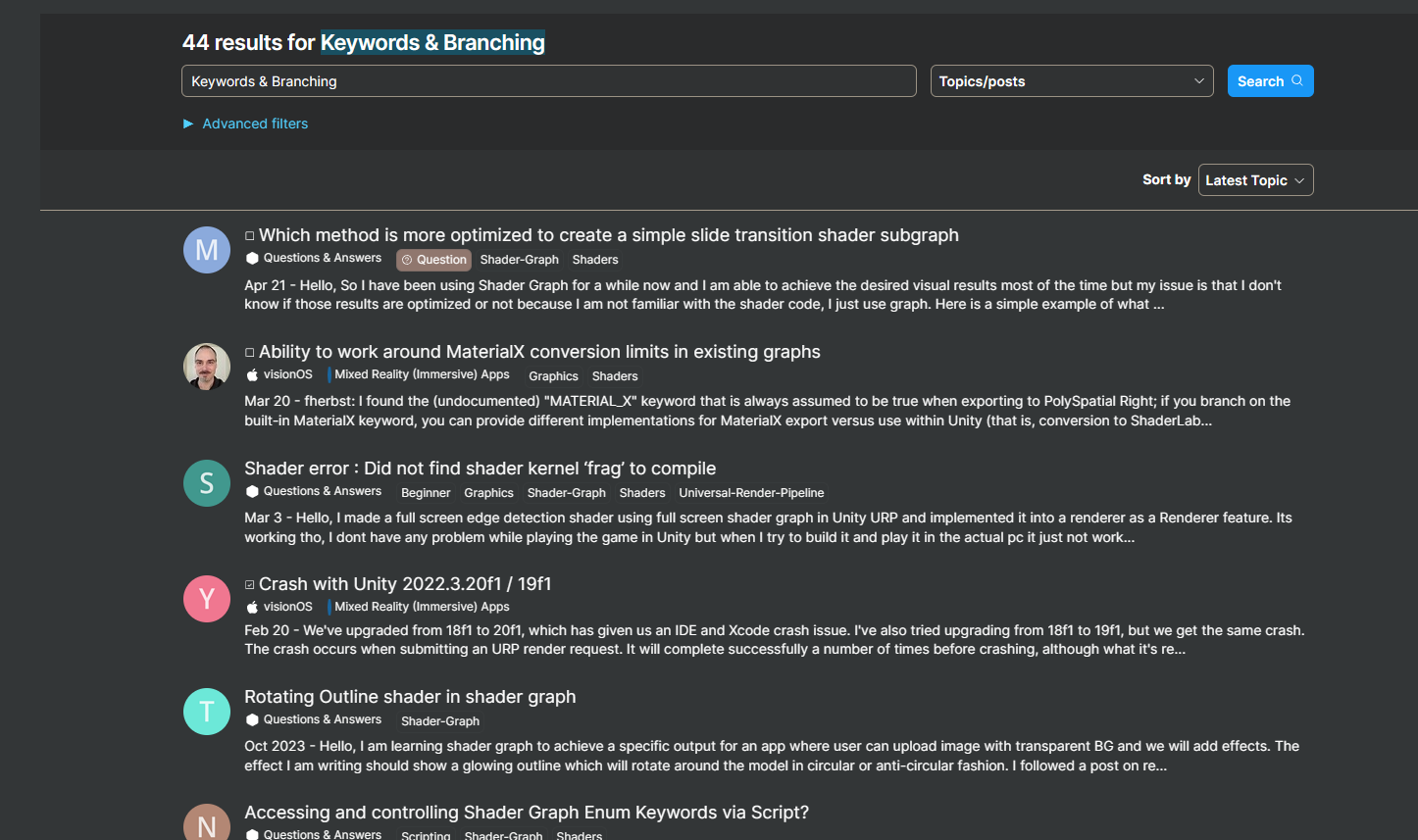Click hexagon icon beside Questions & Answers, first result

pyautogui.click(x=252, y=259)
